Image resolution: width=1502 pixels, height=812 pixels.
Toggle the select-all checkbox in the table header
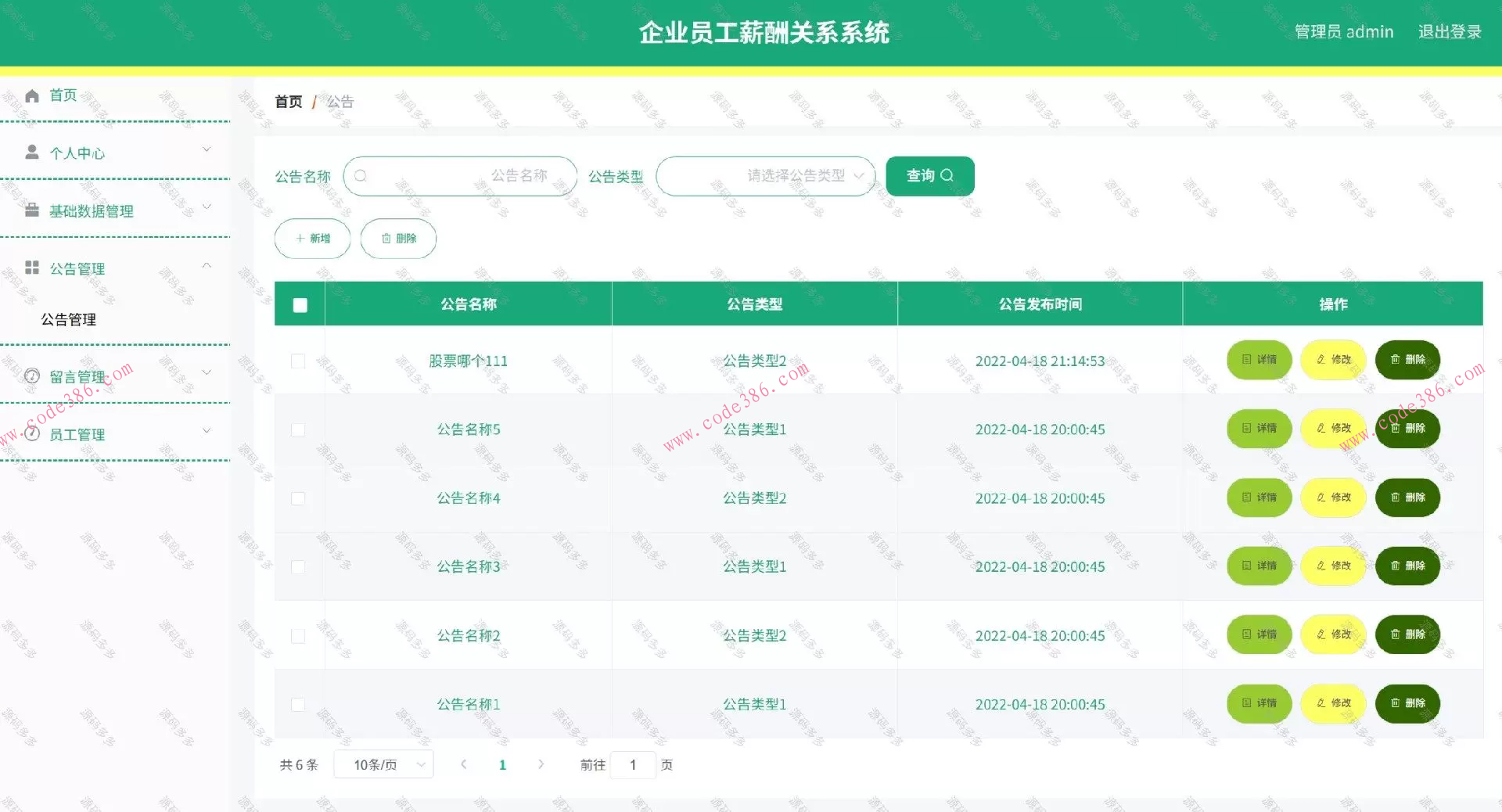click(299, 304)
